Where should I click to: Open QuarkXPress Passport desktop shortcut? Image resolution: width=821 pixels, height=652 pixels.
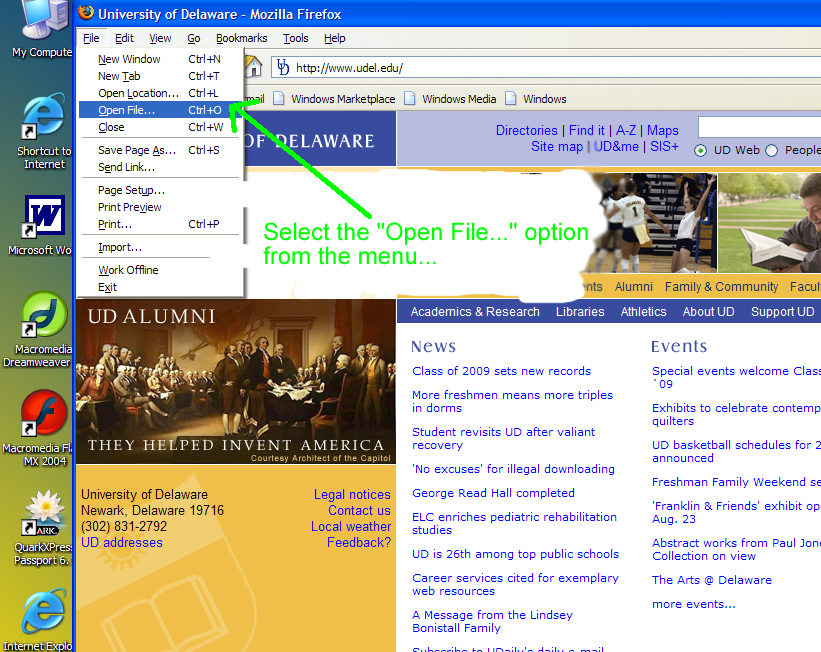point(43,528)
